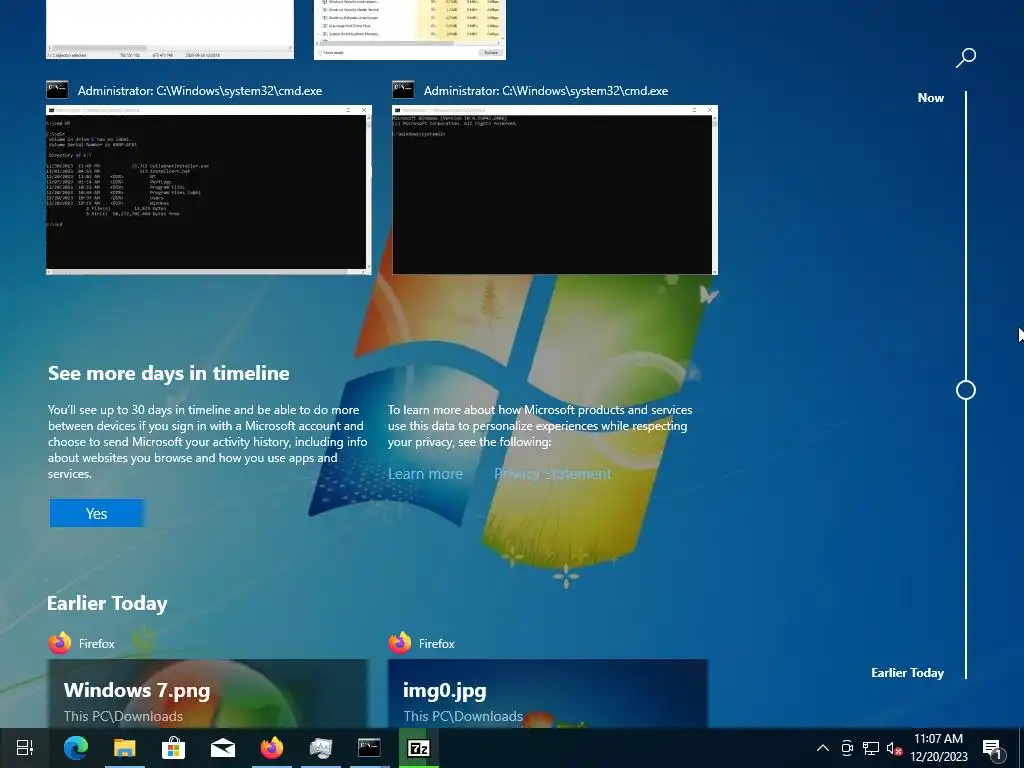The height and width of the screenshot is (768, 1024).
Task: Select cmd thumbnail showing directory listing
Action: [x=209, y=189]
